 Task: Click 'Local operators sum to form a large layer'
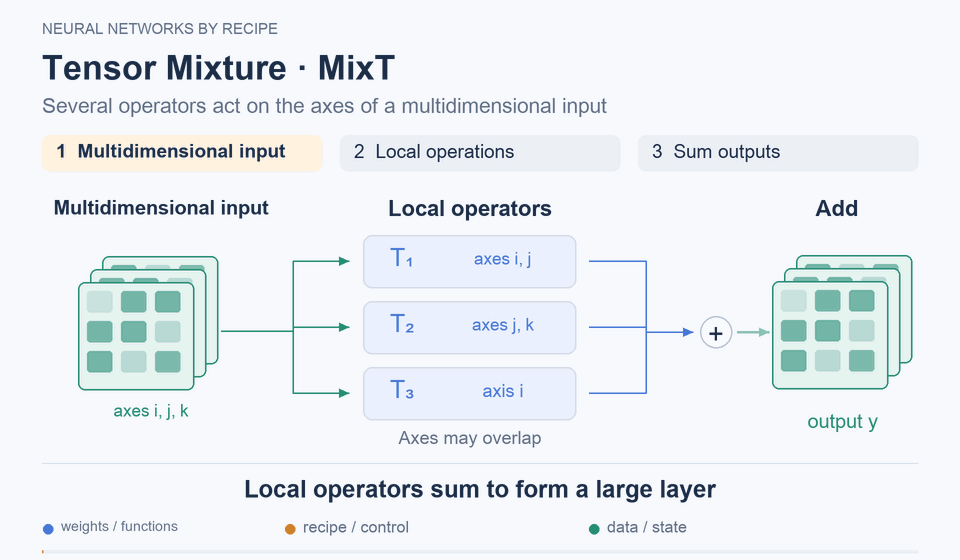[480, 490]
